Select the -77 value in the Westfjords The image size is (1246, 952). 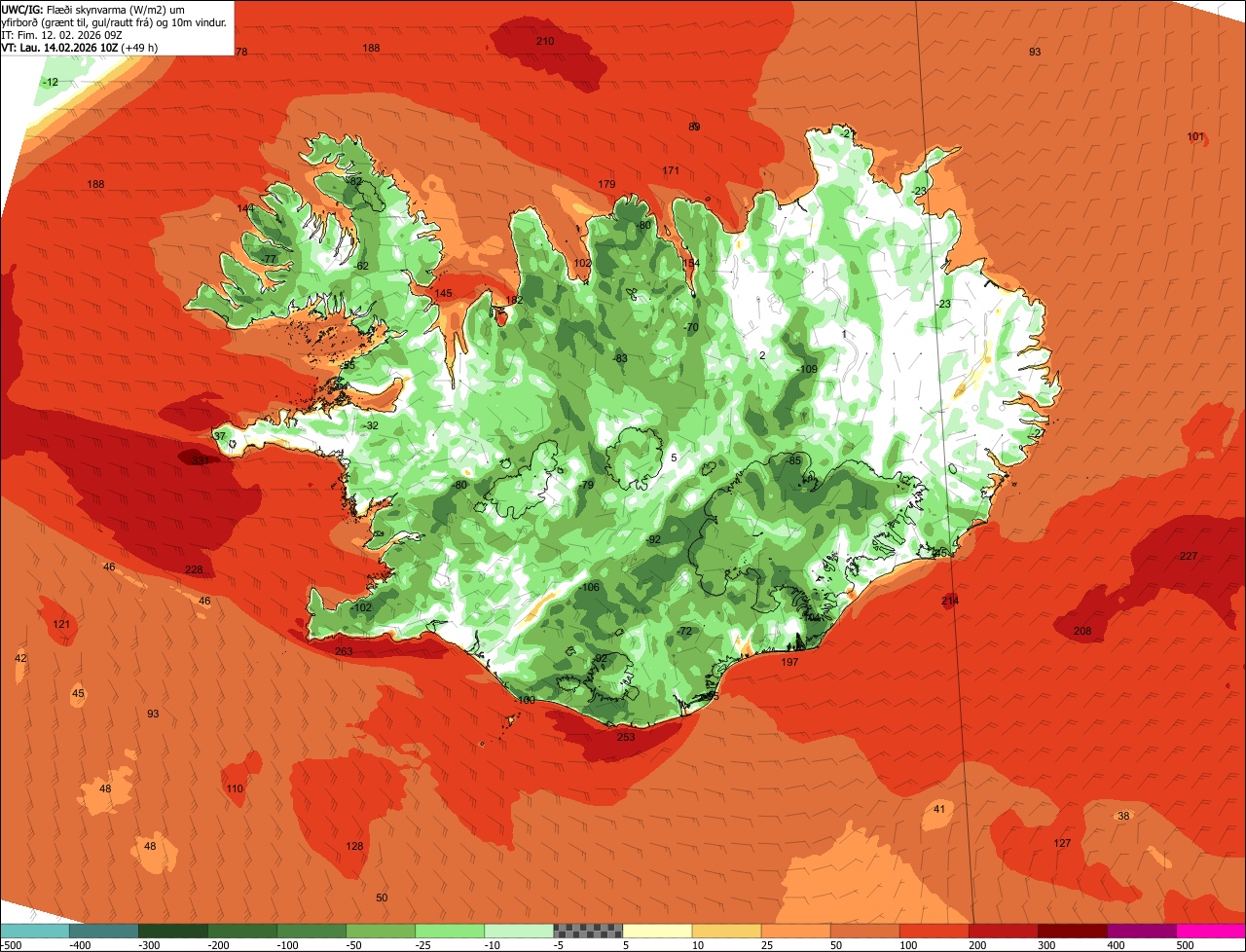tap(270, 258)
